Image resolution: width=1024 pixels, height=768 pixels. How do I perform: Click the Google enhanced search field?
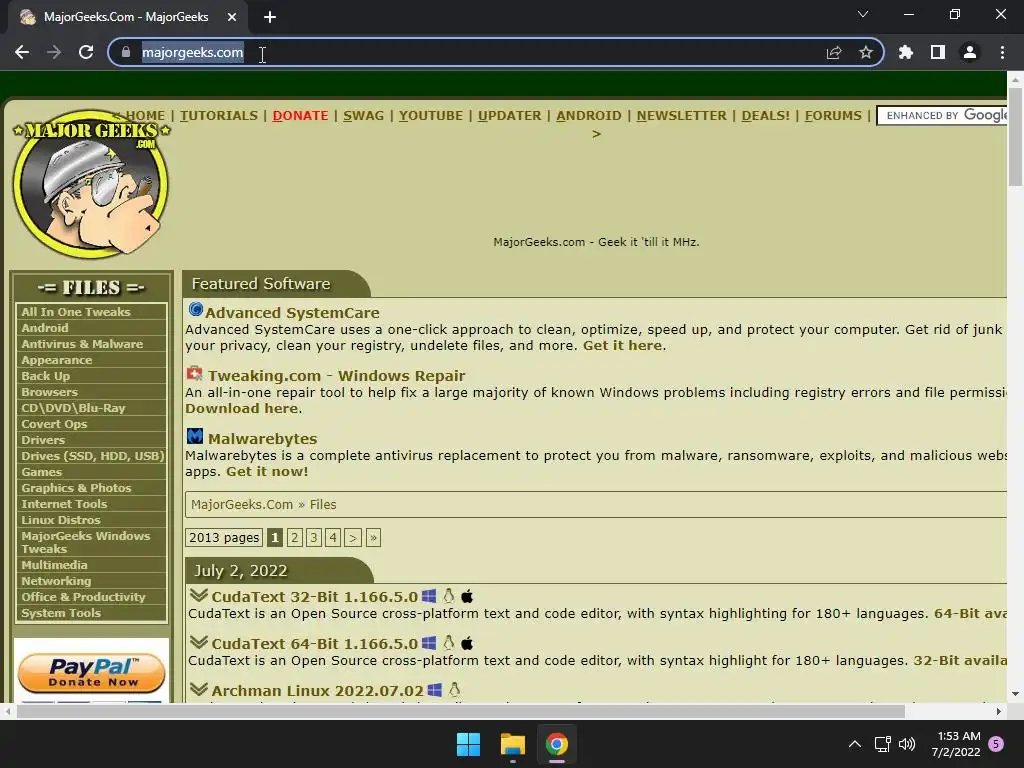[x=942, y=116]
